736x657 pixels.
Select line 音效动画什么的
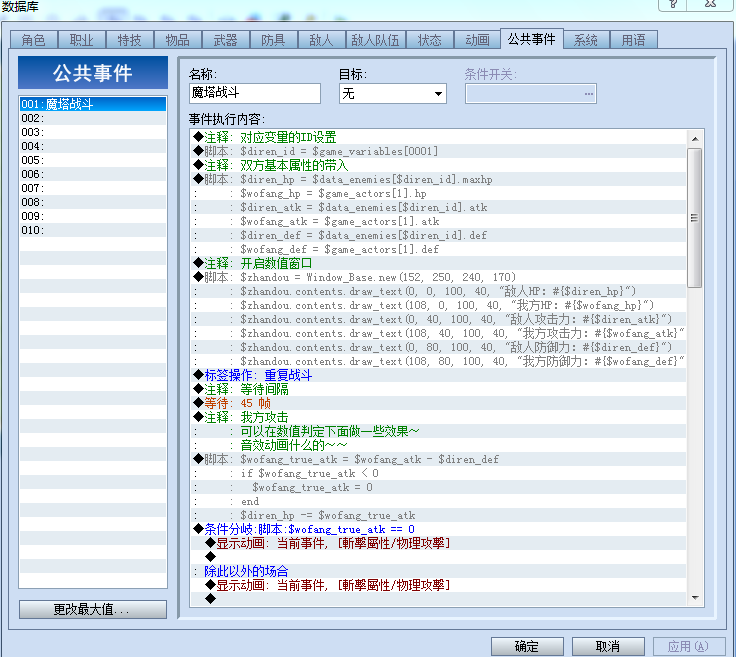point(438,445)
